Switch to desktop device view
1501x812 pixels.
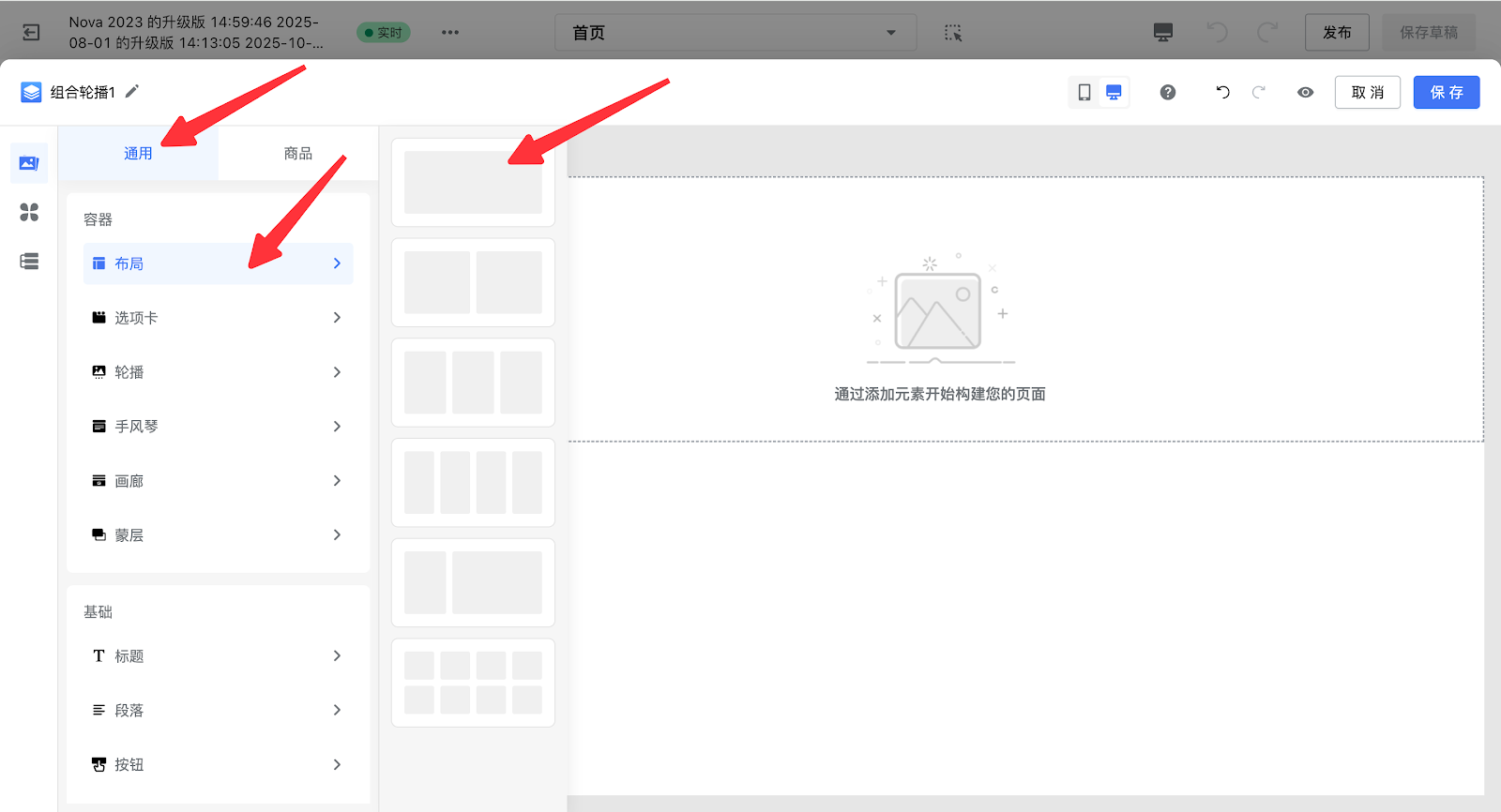[1114, 92]
